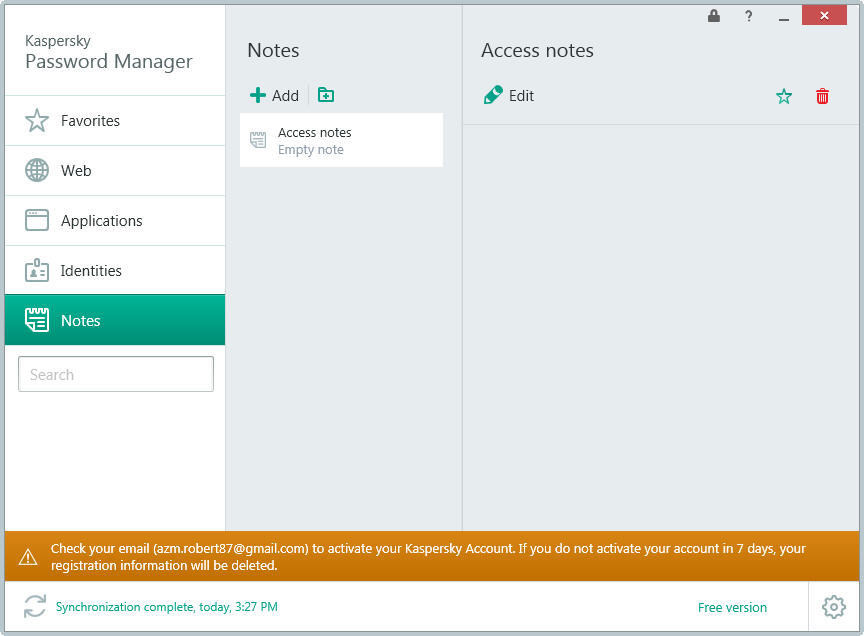Add a new note with the plus icon
Viewport: 864px width, 636px height.
click(257, 95)
